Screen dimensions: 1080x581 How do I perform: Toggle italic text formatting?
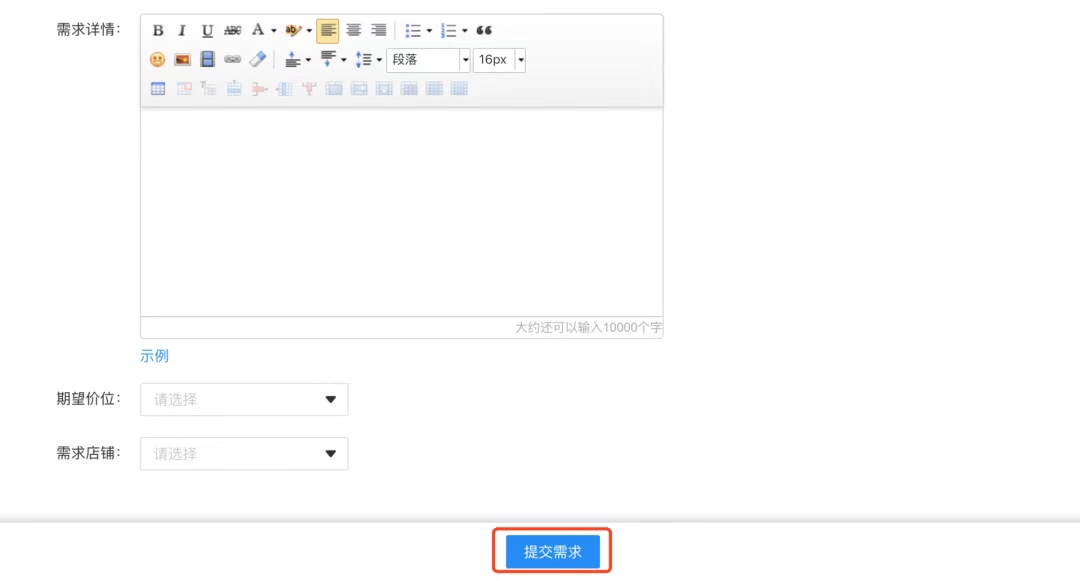(182, 30)
